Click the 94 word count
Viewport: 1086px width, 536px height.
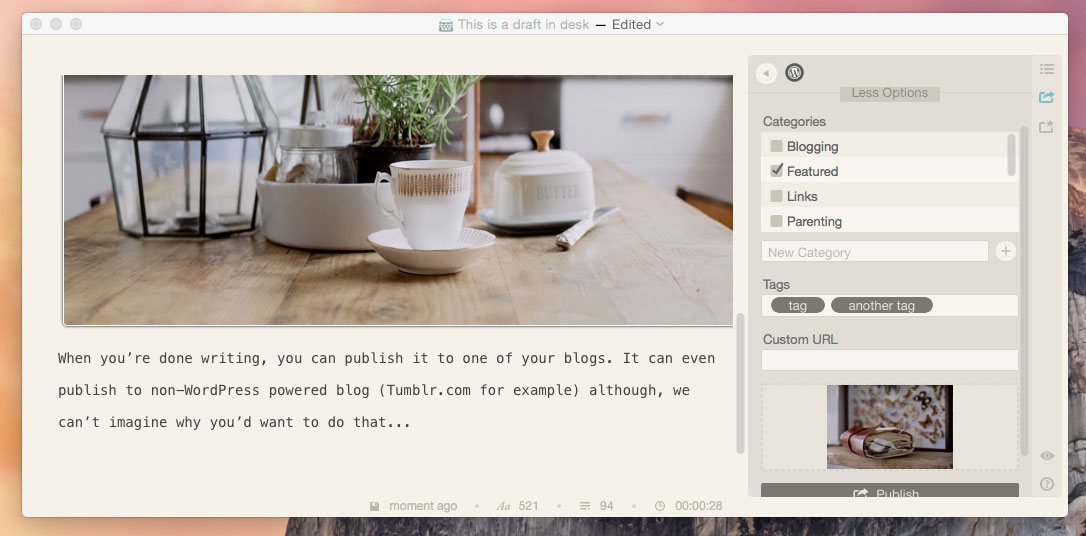coord(607,506)
